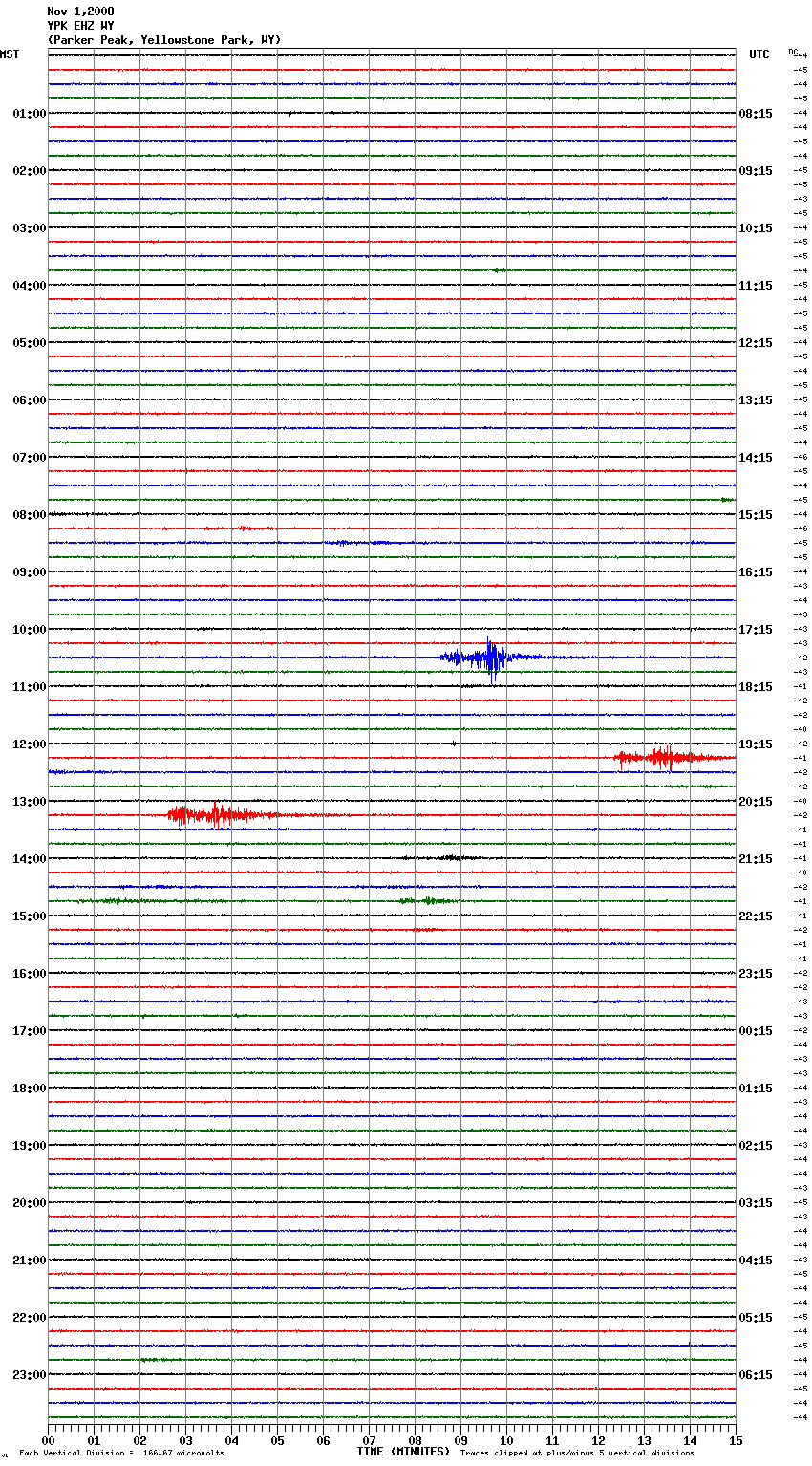
Task: Click the UTC label '23:15'
Action: 756,974
